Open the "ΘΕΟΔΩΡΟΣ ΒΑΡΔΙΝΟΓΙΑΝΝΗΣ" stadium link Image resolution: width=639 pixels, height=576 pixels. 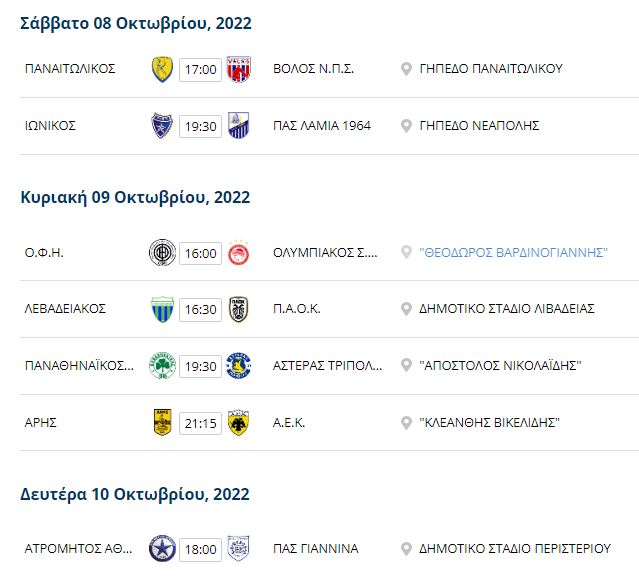(x=513, y=252)
